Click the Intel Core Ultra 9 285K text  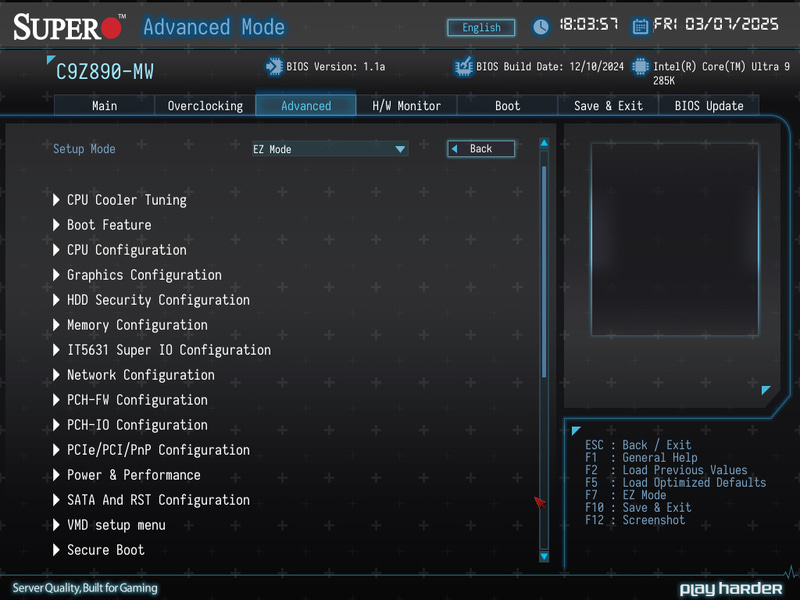[721, 73]
